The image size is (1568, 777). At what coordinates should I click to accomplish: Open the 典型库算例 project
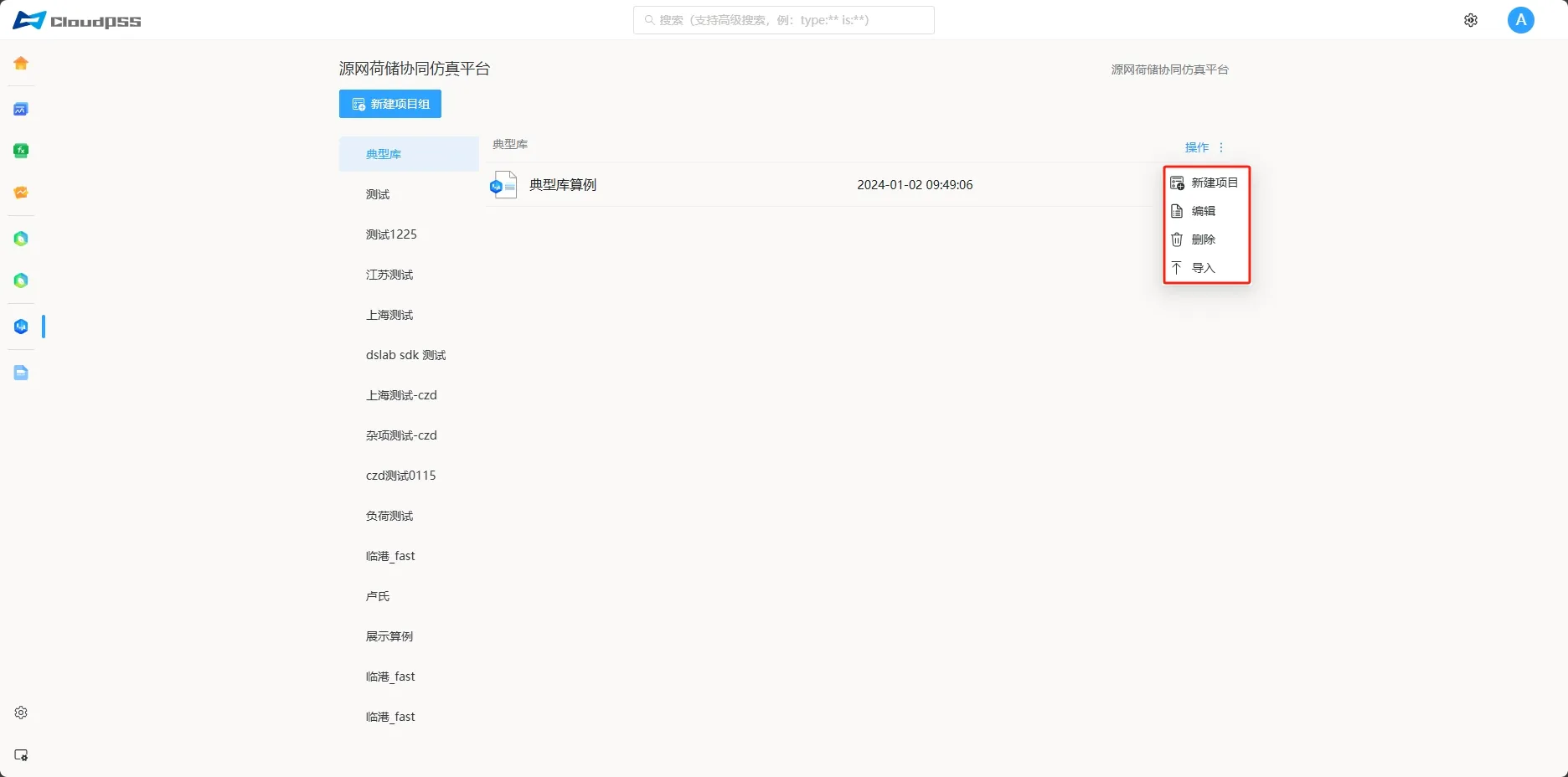563,185
